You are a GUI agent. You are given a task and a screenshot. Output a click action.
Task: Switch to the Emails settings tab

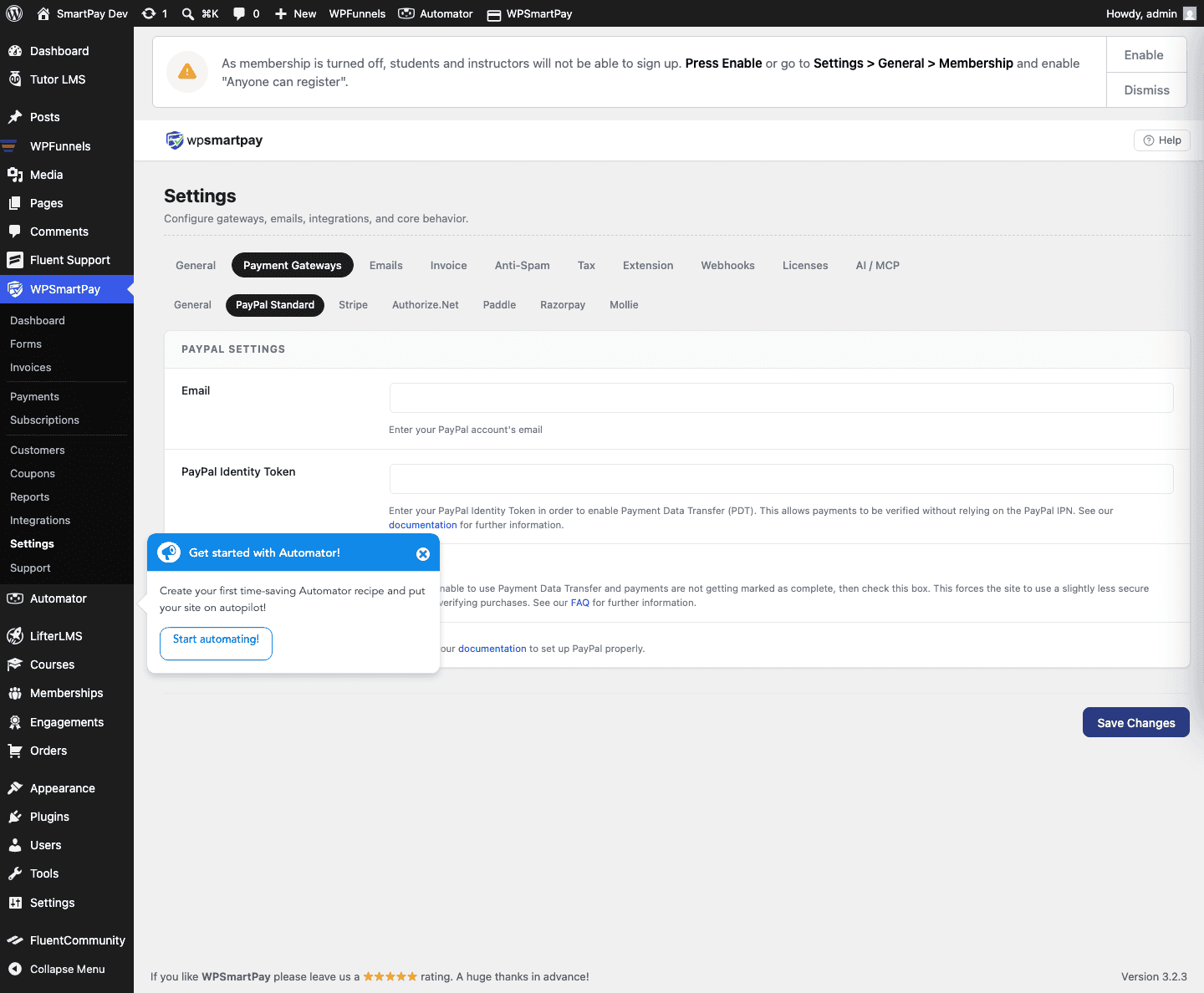[386, 266]
